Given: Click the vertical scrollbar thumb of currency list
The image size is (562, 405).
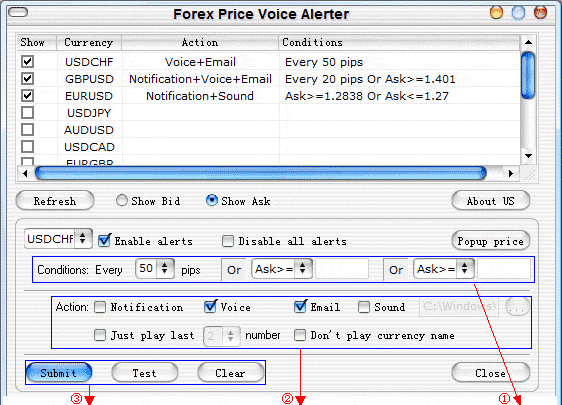Looking at the screenshot, I should coord(528,75).
